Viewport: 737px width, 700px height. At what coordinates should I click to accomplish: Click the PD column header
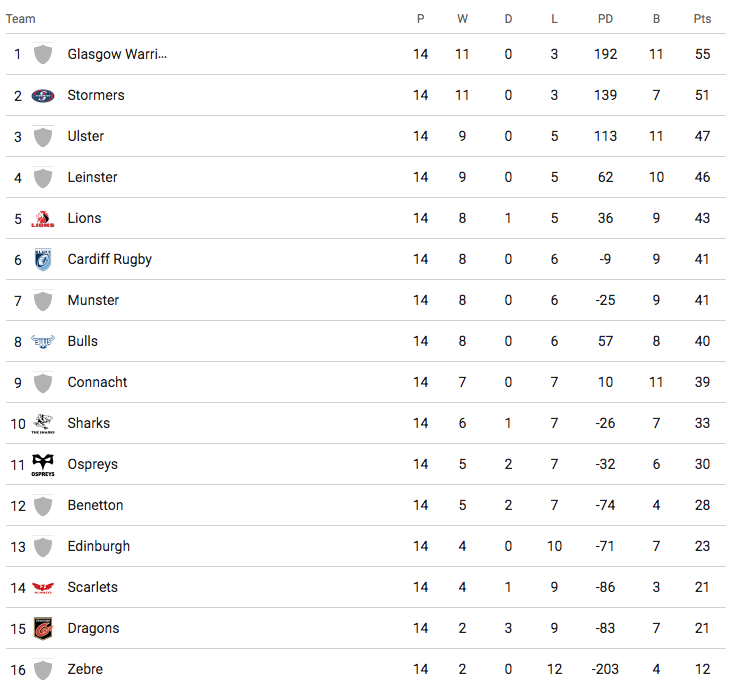[605, 19]
